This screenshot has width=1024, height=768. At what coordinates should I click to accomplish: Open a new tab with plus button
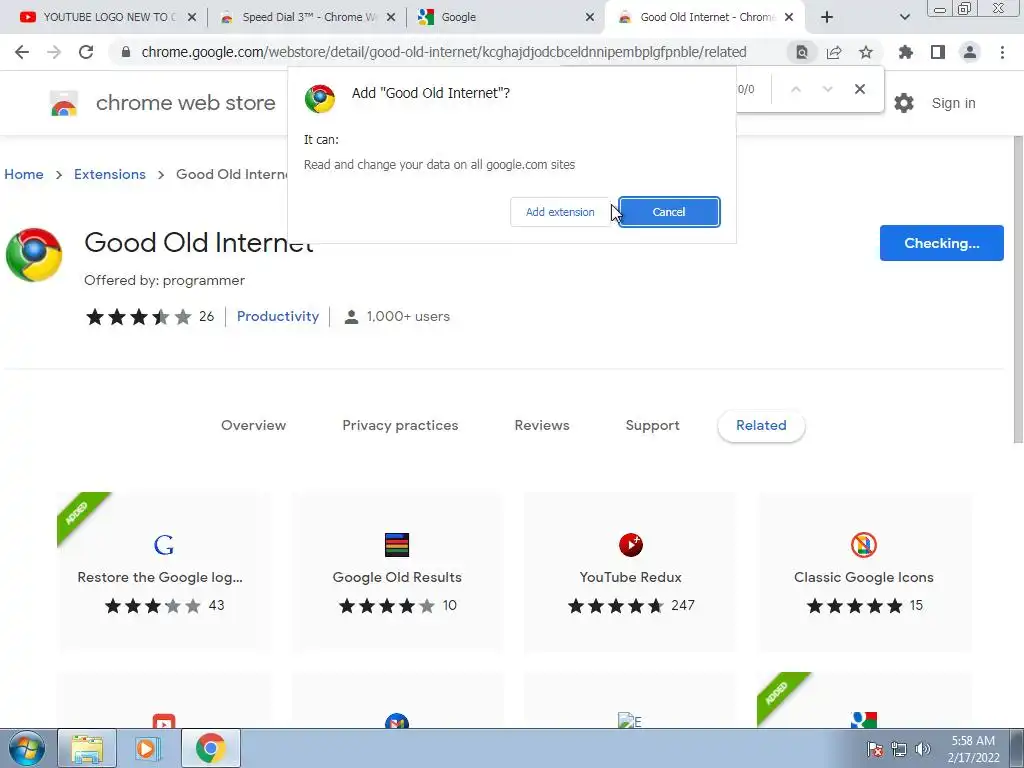tap(827, 17)
